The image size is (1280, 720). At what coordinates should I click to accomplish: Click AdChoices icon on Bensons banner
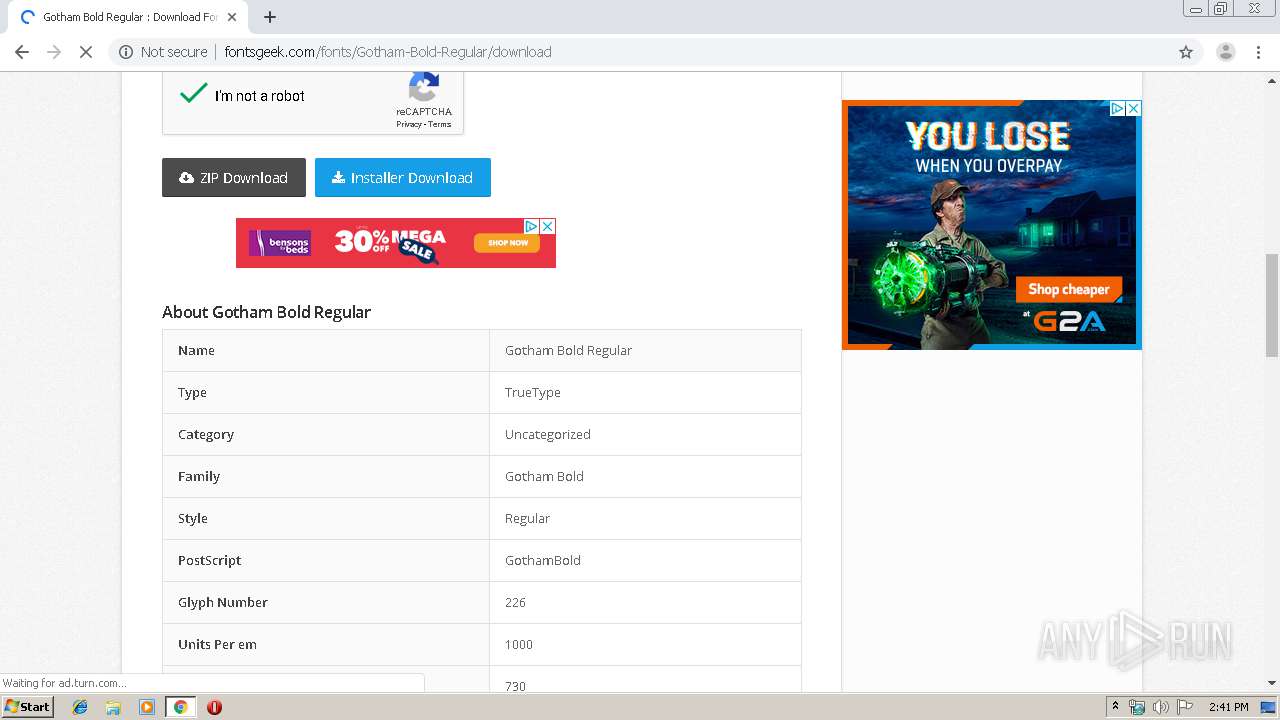coord(532,226)
